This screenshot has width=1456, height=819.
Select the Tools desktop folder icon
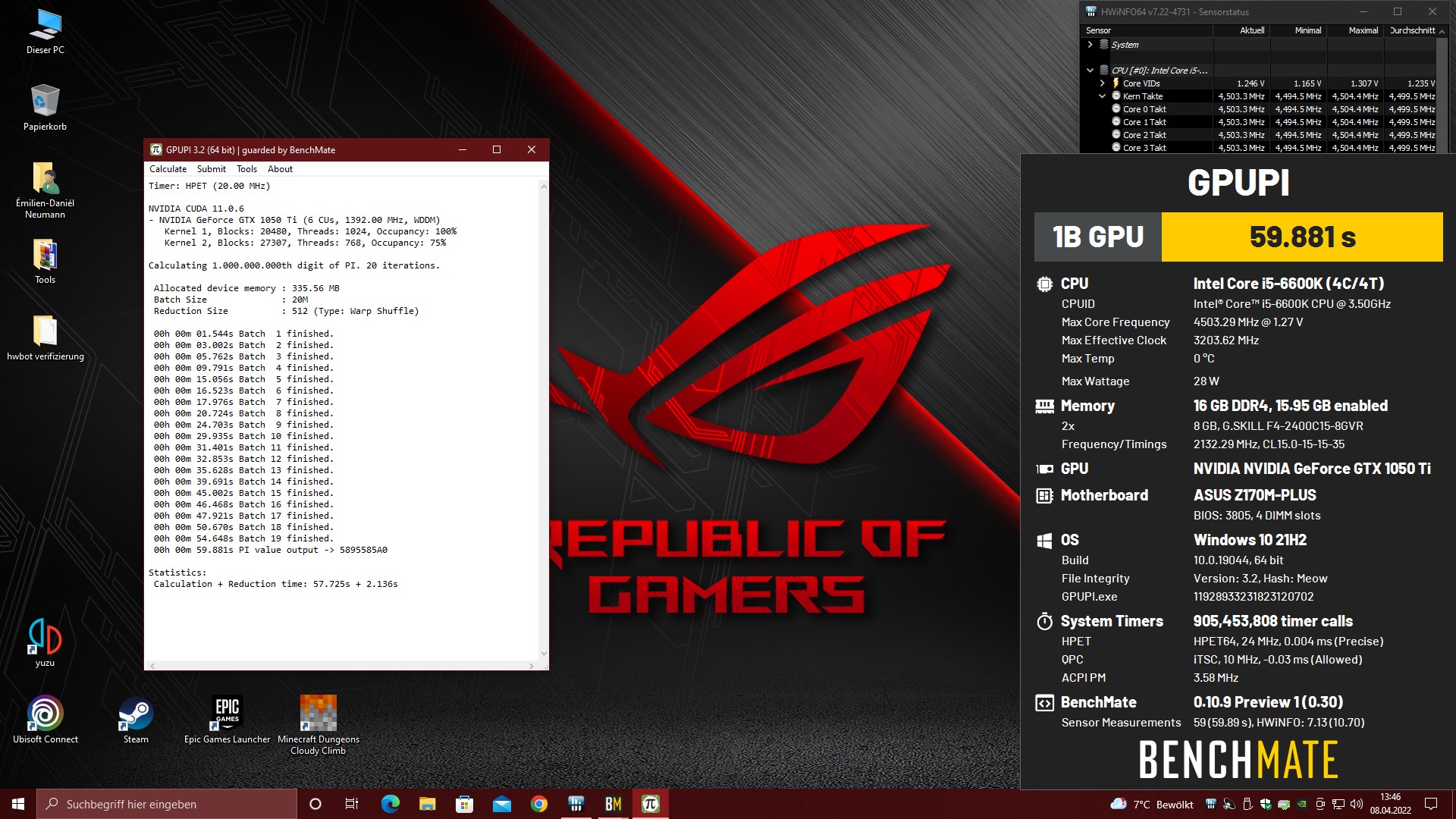click(x=45, y=262)
